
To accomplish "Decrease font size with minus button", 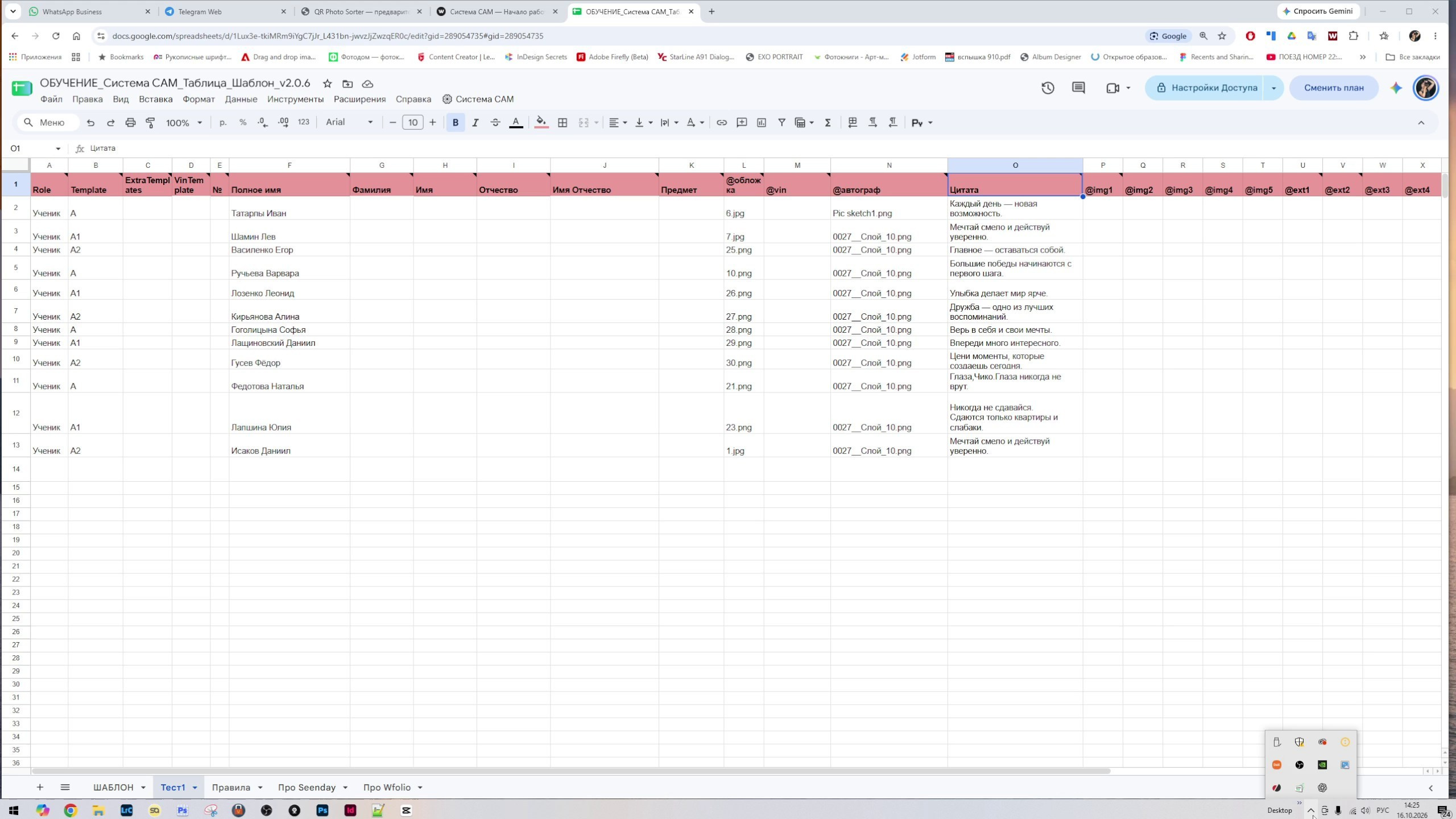I will (x=392, y=122).
